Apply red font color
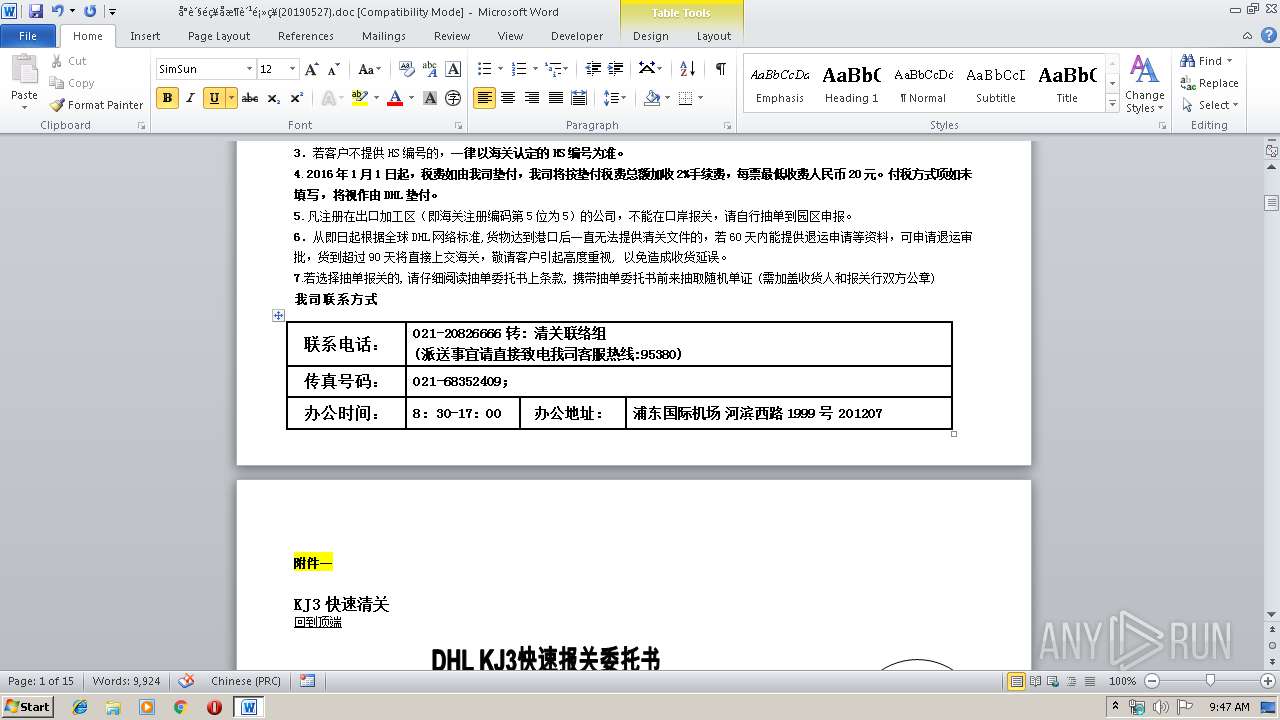This screenshot has height=720, width=1280. tap(394, 98)
